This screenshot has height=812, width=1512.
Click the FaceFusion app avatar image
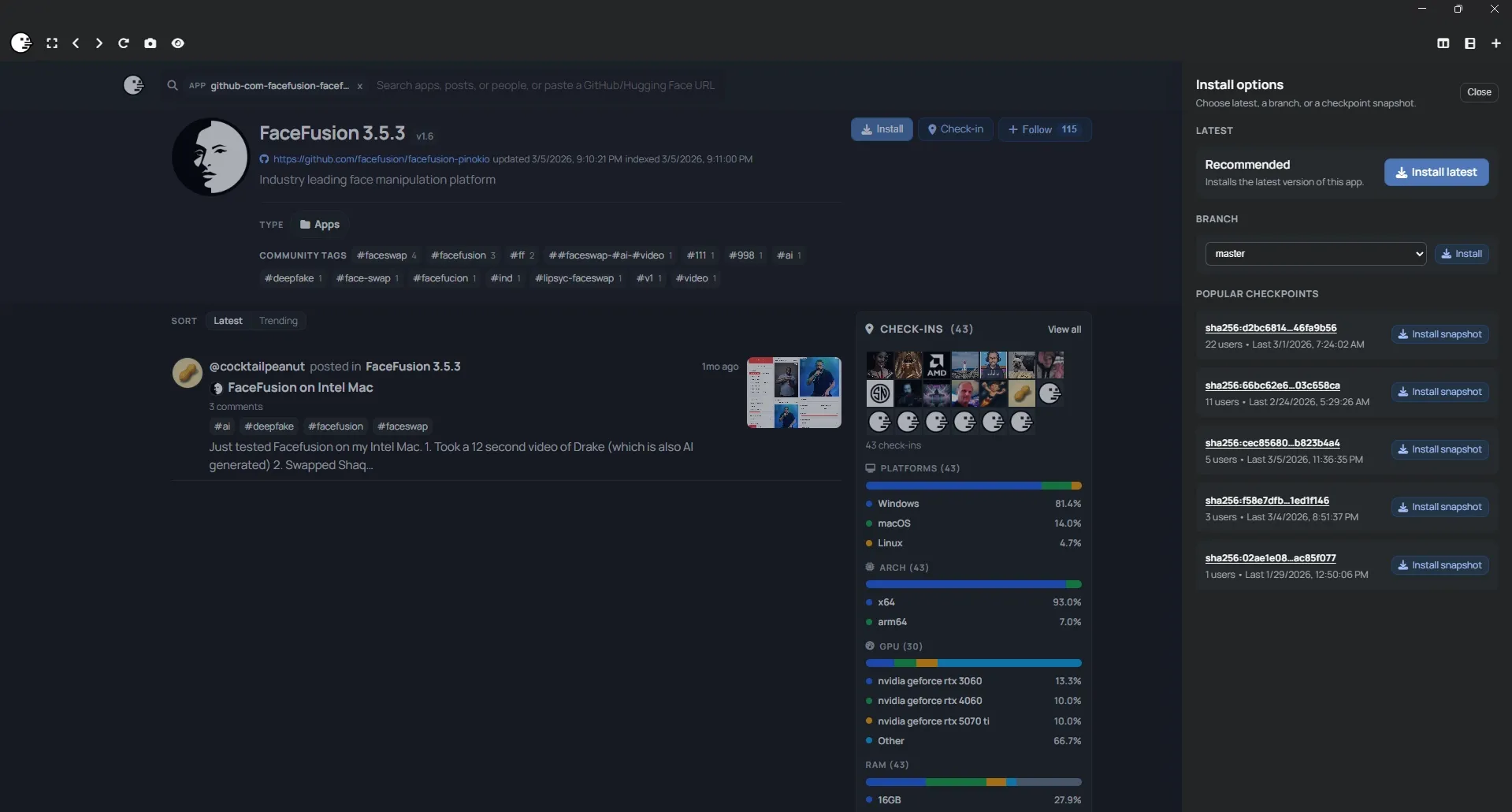pos(210,157)
